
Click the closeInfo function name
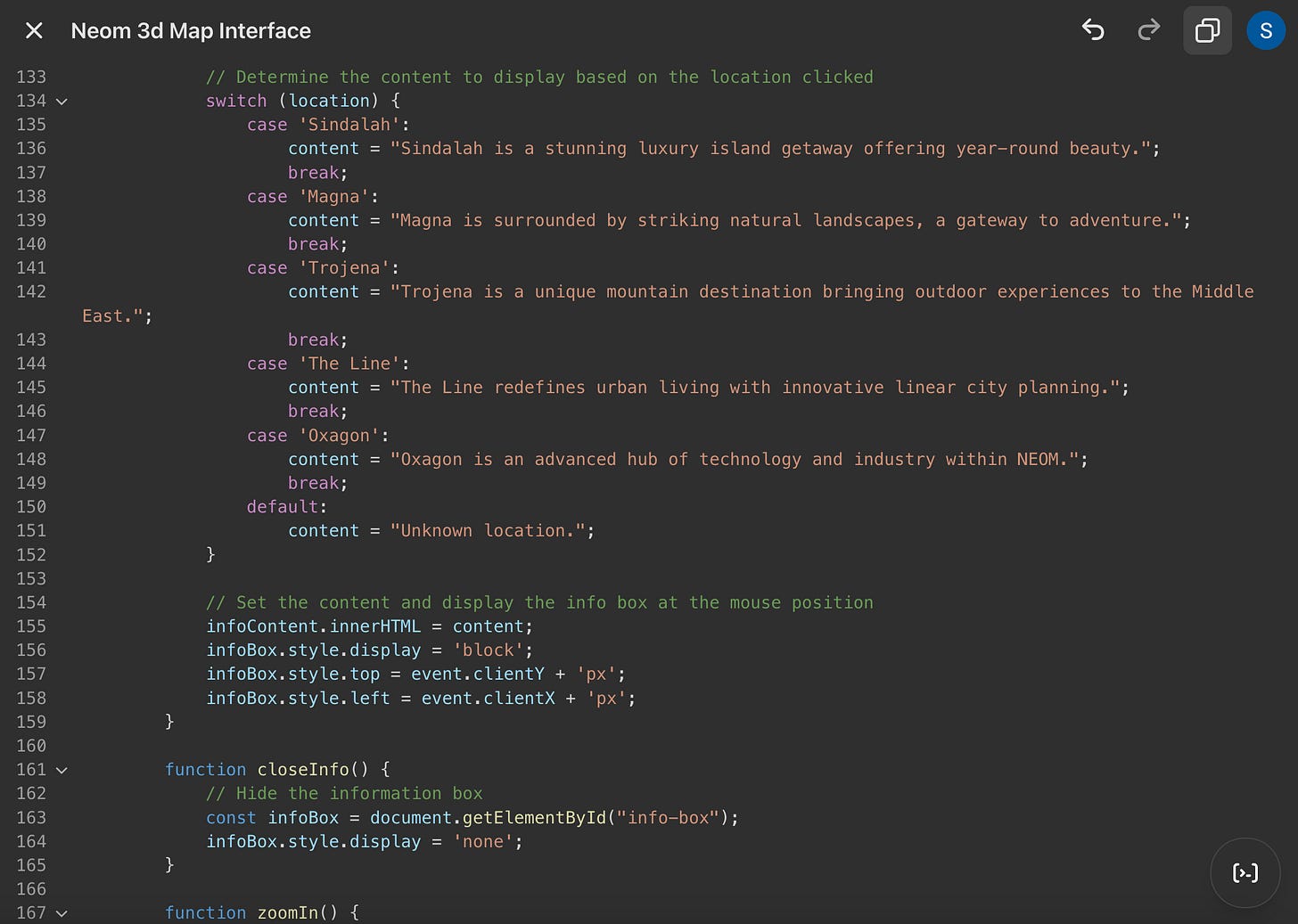pos(303,769)
